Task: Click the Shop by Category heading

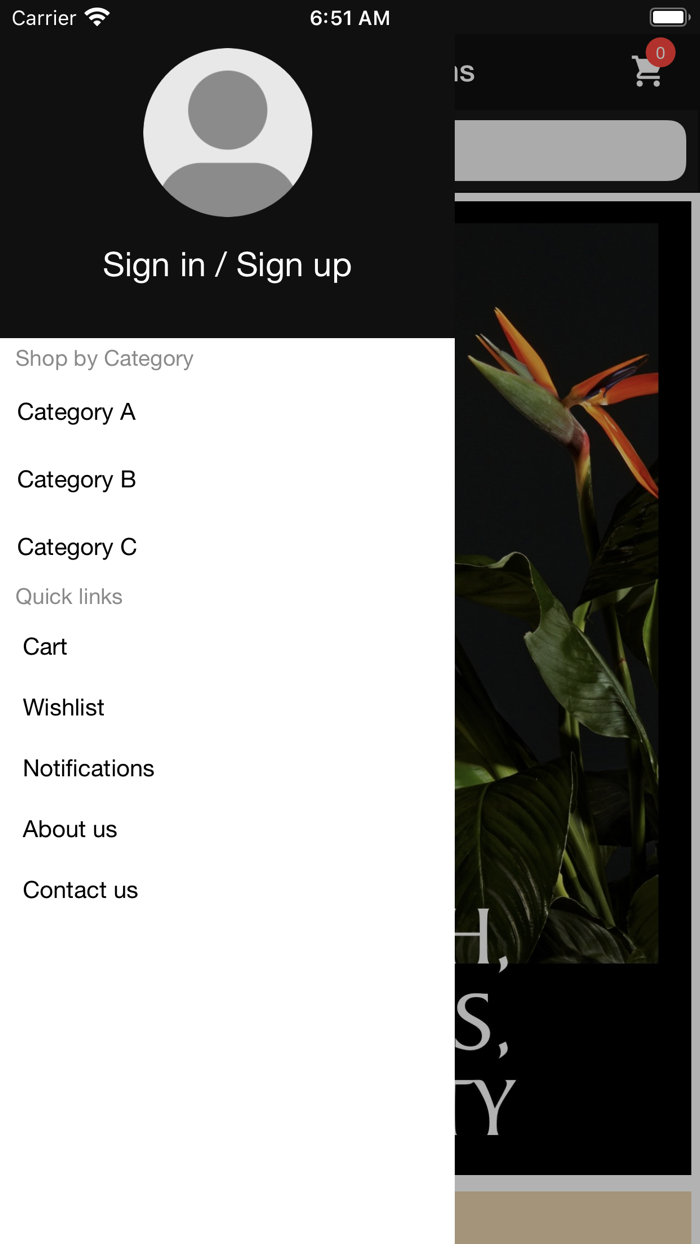Action: click(105, 359)
